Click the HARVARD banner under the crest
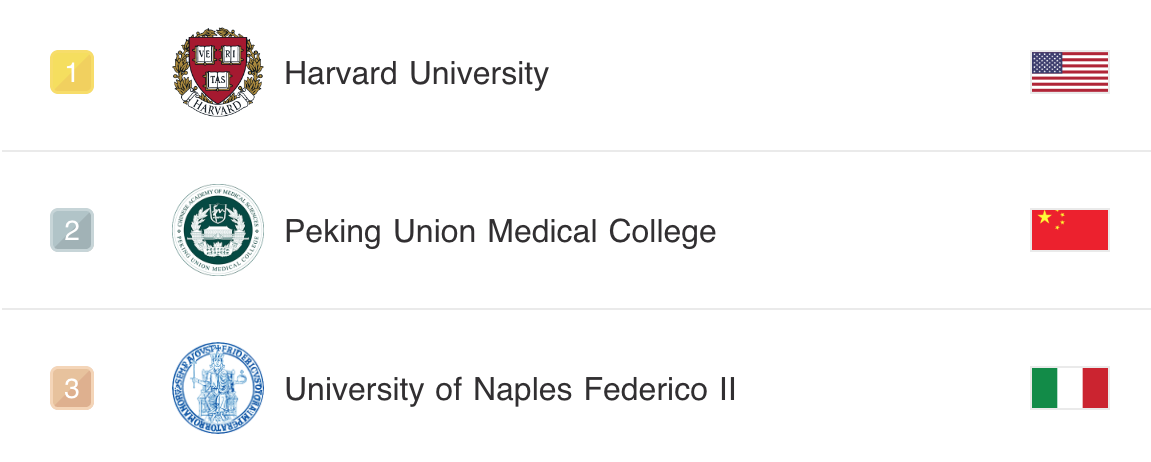Screen dimensions: 1151x462 (x=217, y=105)
